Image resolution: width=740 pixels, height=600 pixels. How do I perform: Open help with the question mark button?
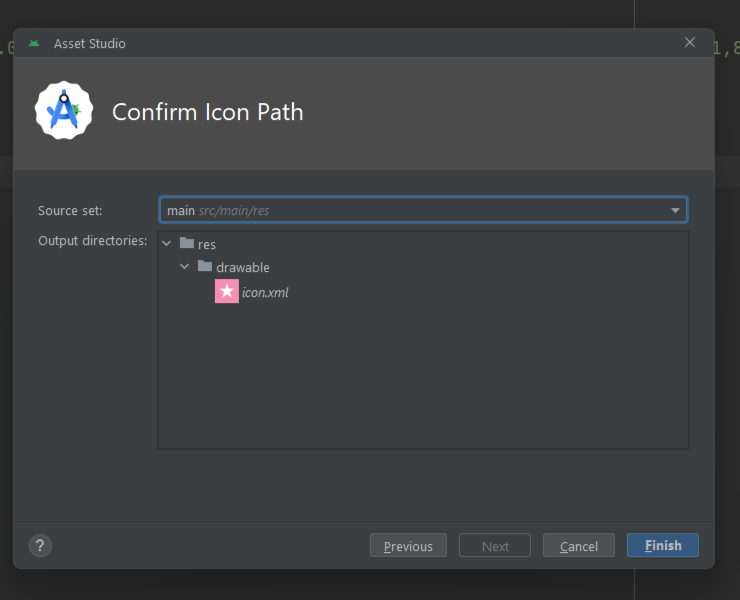pos(41,546)
